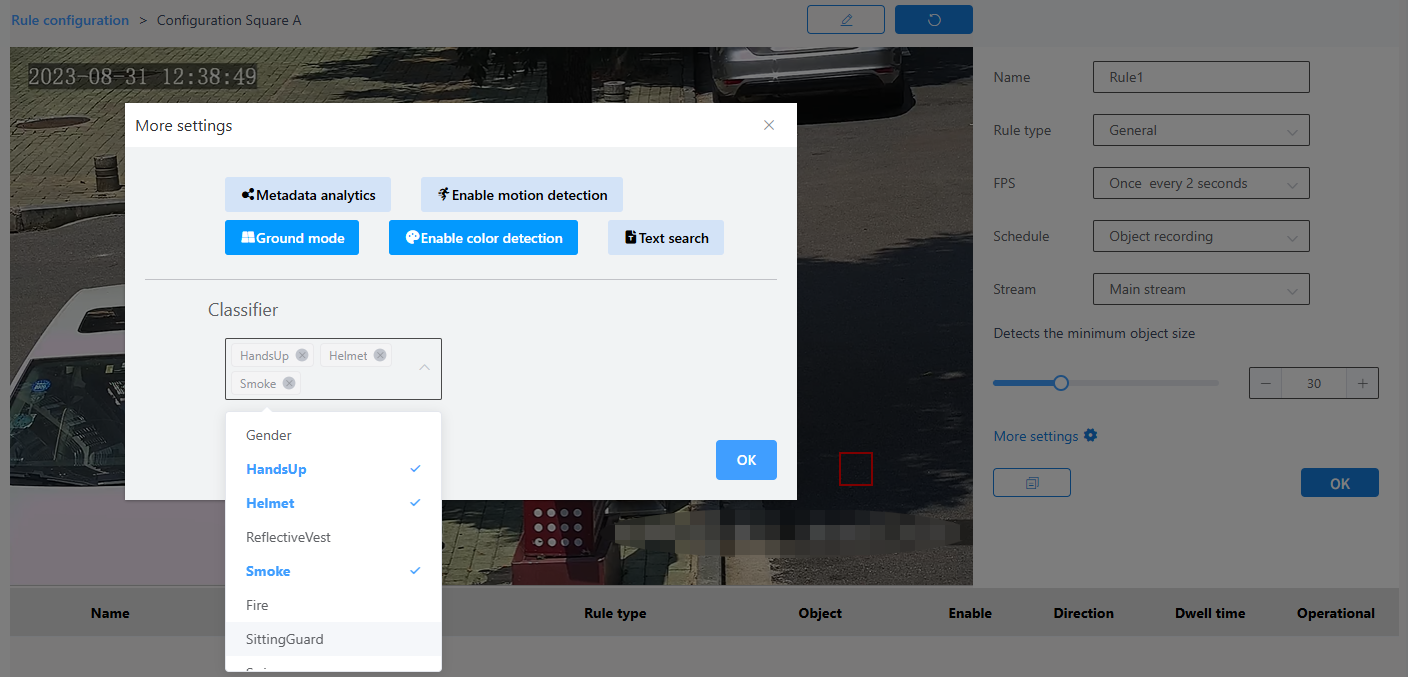The height and width of the screenshot is (677, 1408).
Task: Toggle Ground mode button
Action: click(292, 238)
